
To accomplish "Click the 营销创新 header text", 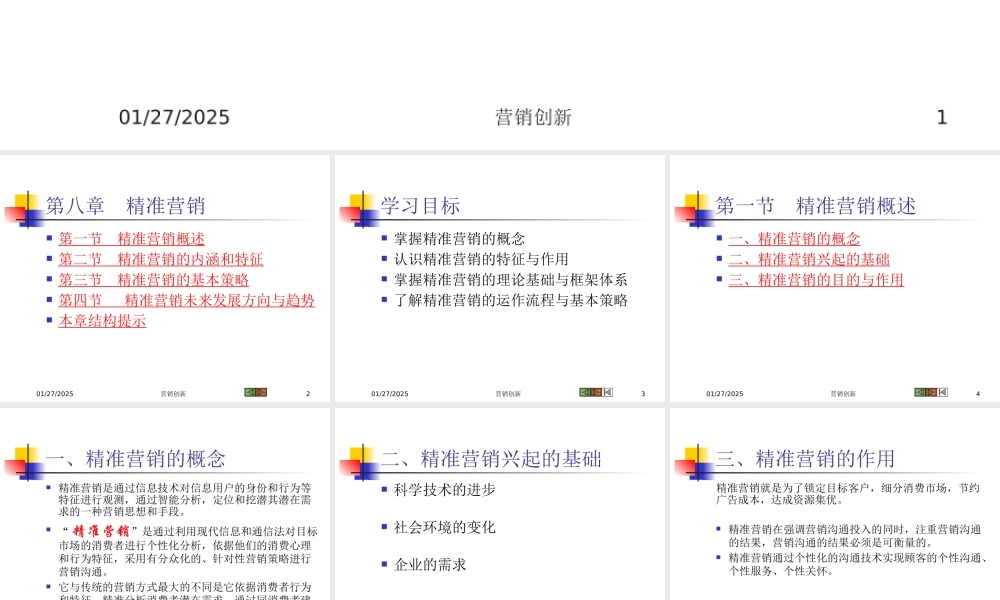I will click(x=531, y=117).
